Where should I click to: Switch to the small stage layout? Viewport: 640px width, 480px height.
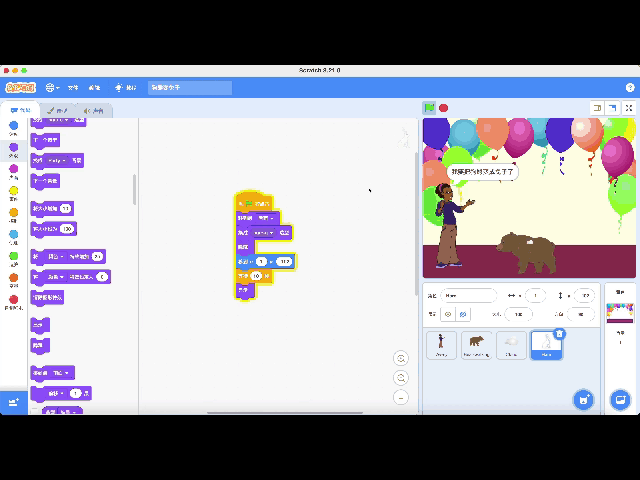597,108
